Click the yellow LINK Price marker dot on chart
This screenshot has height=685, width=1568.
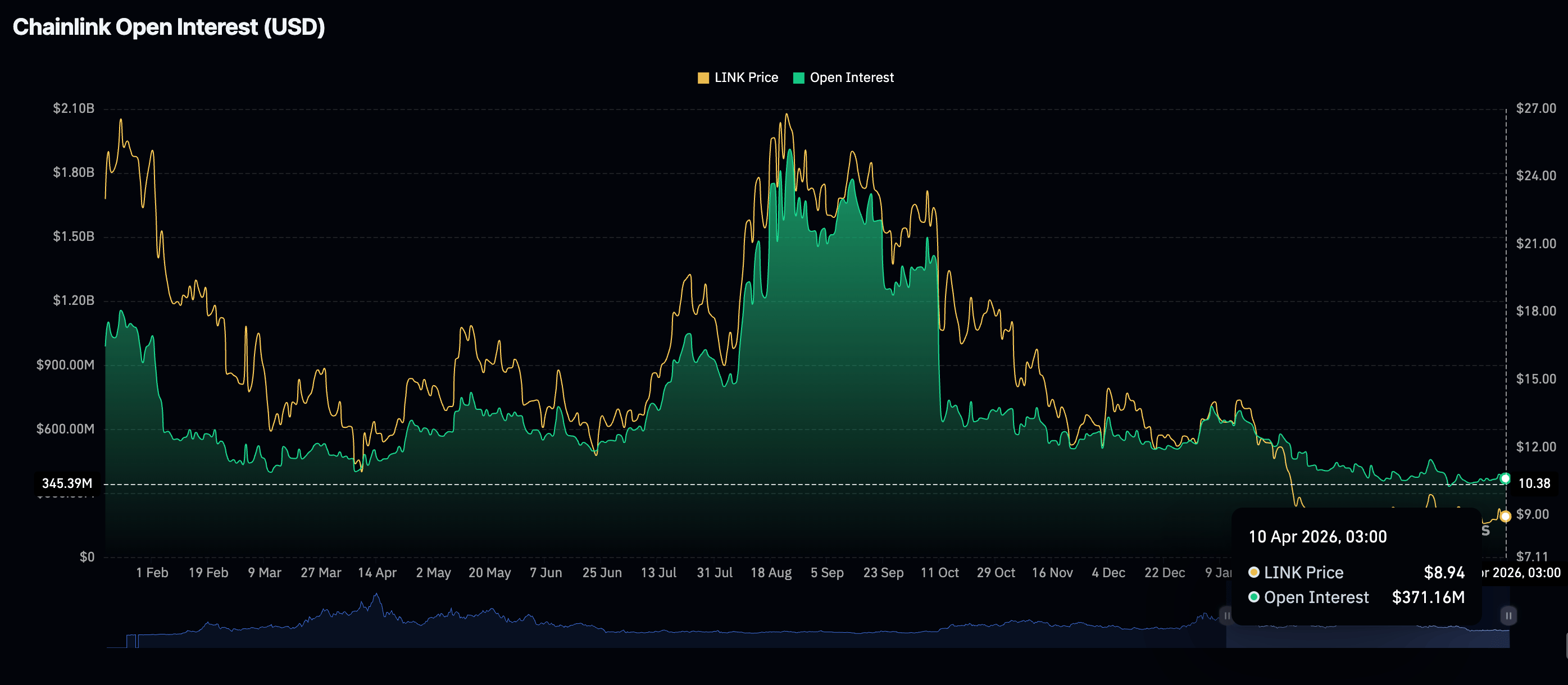coord(1505,517)
